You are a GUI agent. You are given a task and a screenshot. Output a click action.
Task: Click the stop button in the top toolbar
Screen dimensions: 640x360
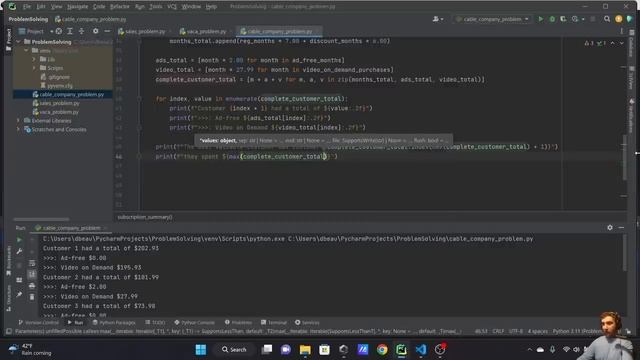(593, 19)
